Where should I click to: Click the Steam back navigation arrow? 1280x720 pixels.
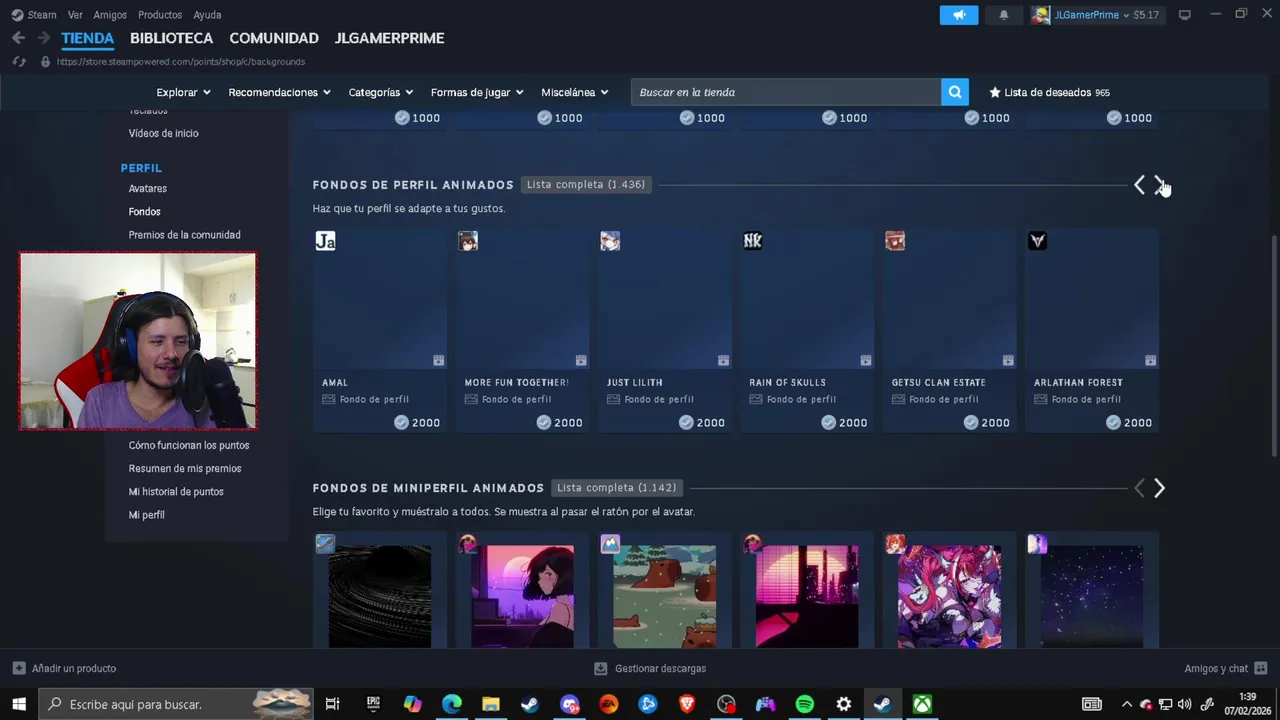click(18, 38)
